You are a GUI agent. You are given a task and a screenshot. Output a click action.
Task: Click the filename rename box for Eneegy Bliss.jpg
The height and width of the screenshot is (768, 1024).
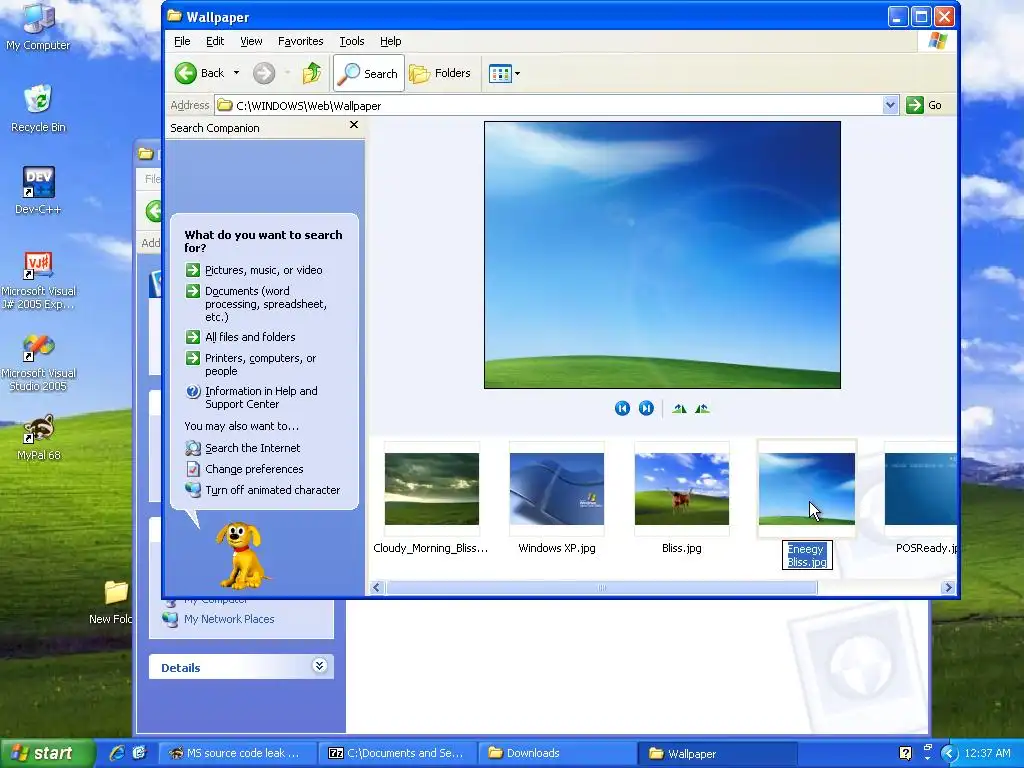click(807, 555)
